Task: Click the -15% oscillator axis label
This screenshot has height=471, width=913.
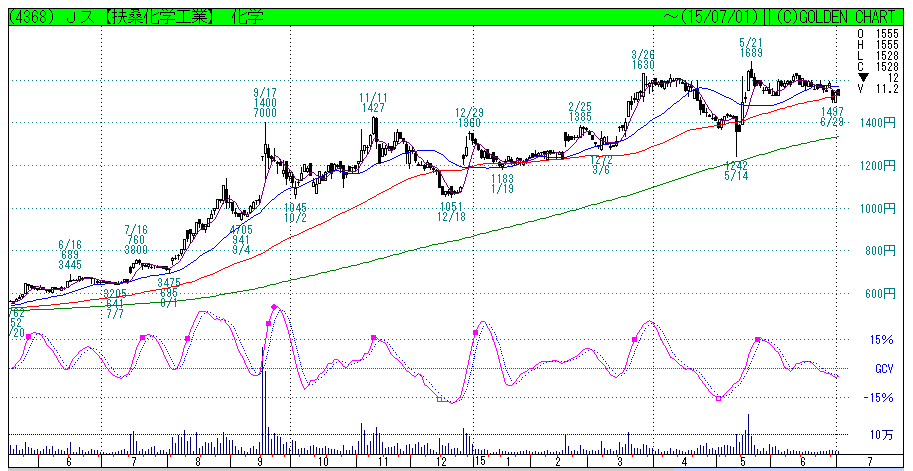Action: [881, 398]
